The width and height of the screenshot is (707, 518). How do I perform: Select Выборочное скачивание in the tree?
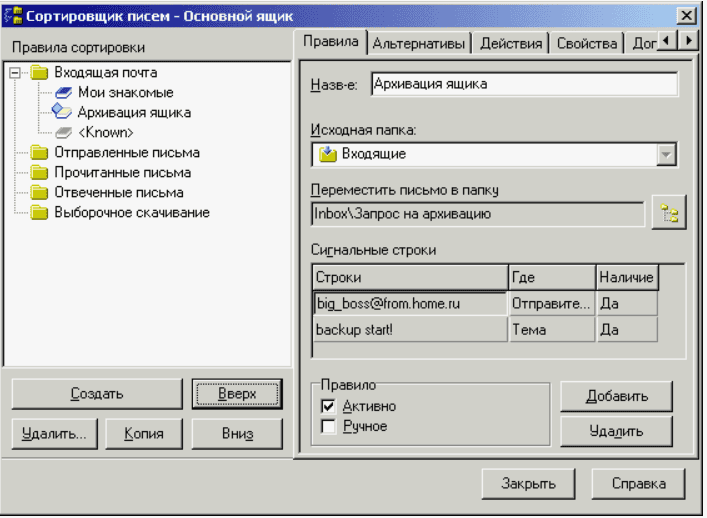(132, 212)
